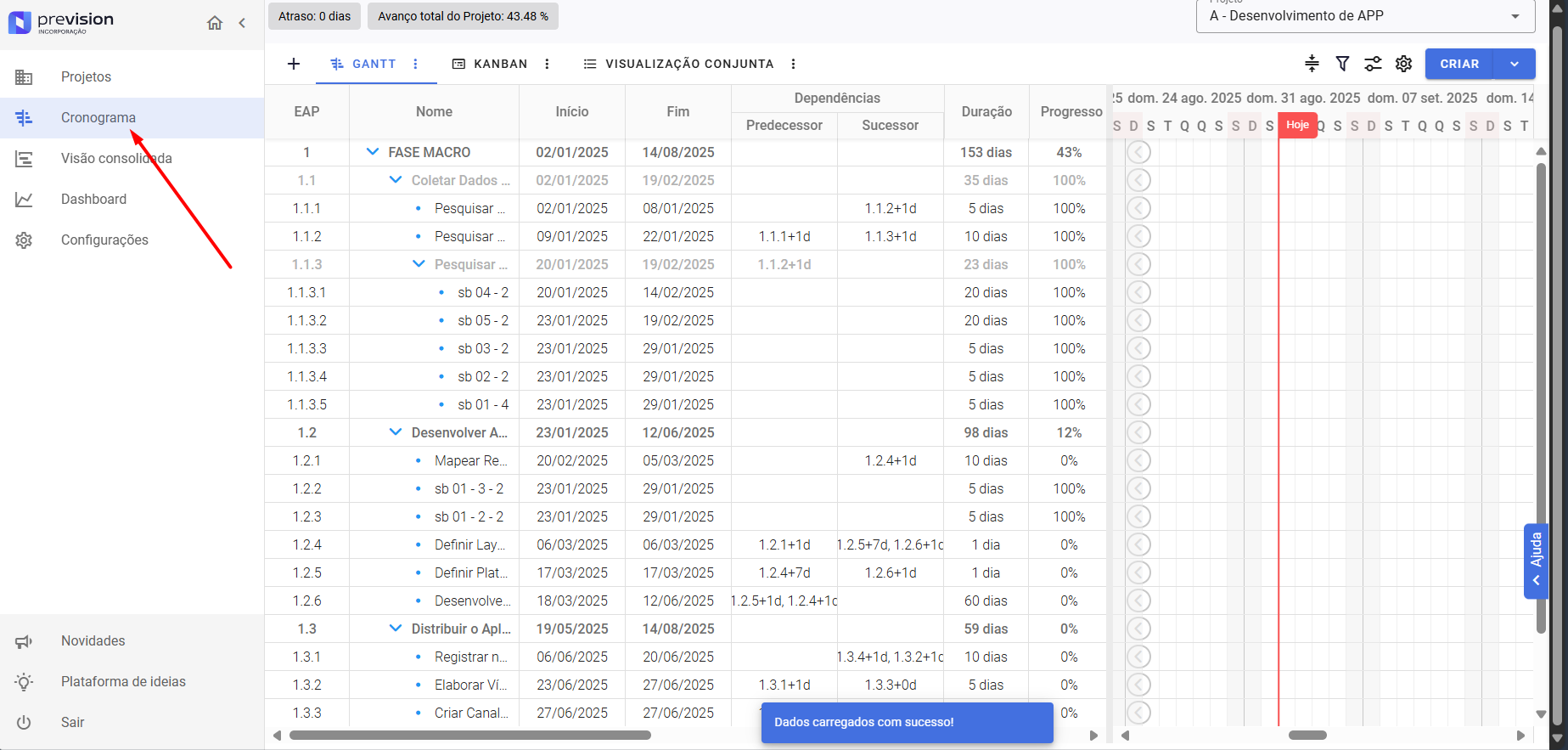Click 98 dias duration cell

[x=986, y=432]
